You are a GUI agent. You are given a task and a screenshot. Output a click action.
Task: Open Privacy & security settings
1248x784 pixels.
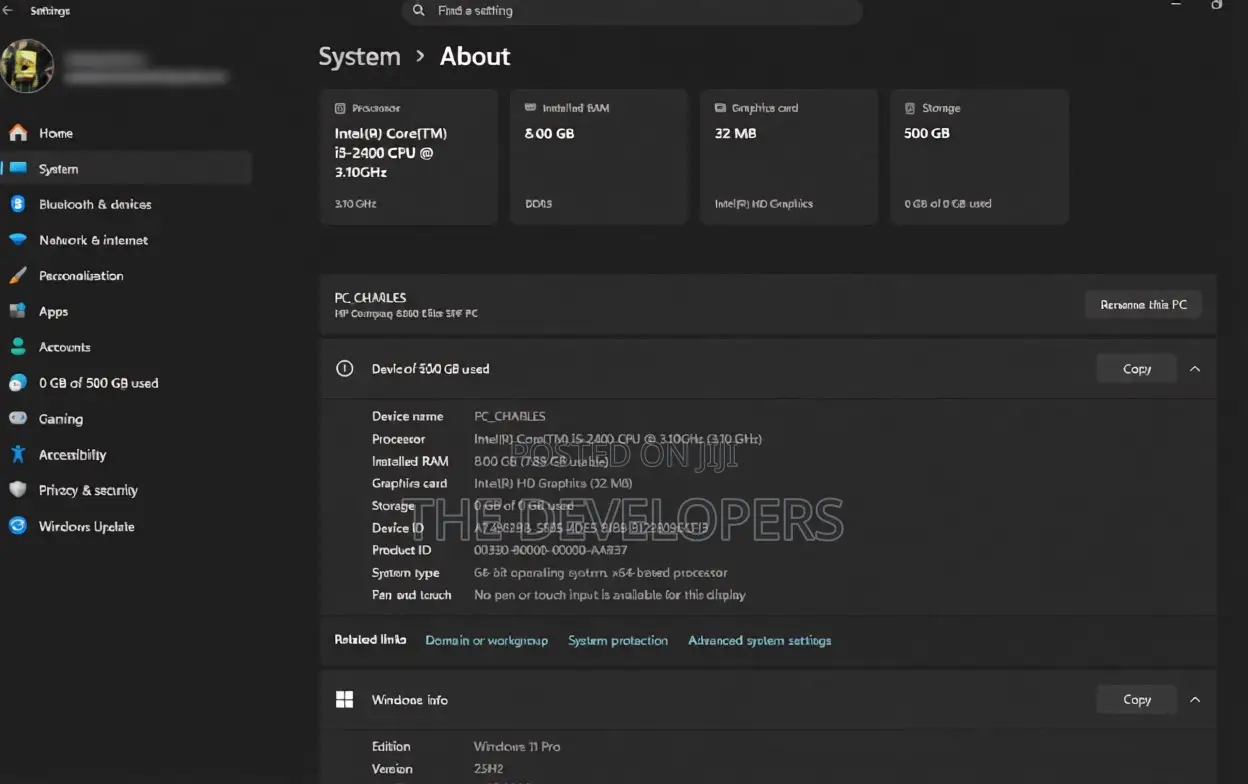126,490
